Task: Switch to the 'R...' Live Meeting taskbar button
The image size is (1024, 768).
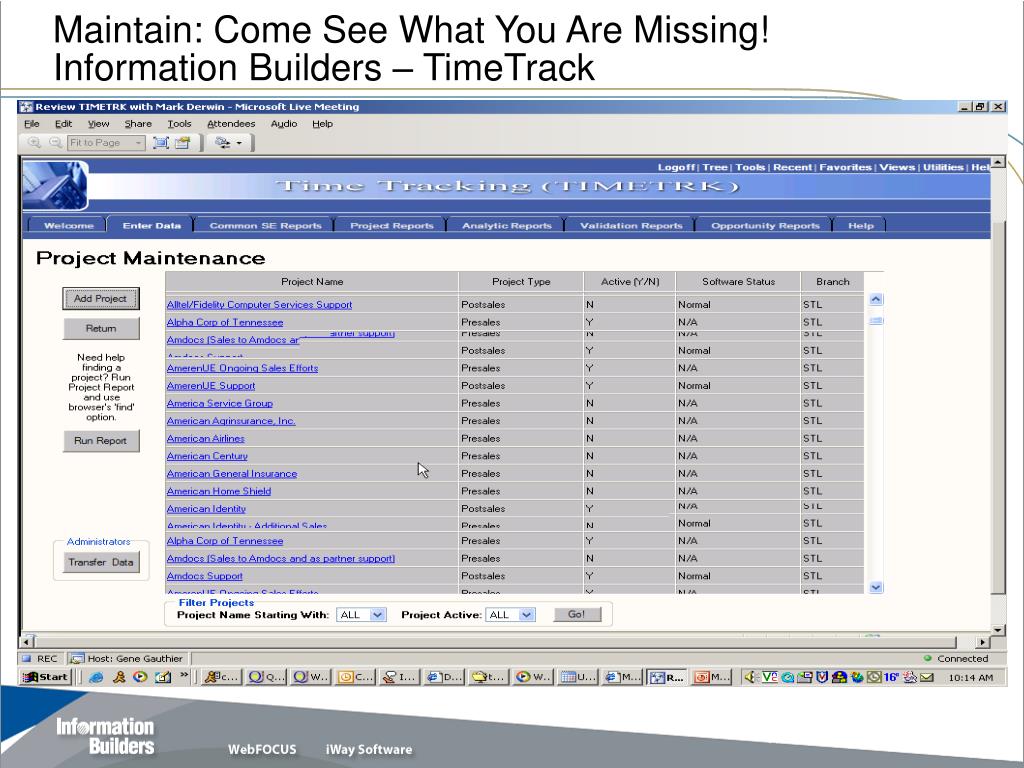Action: [666, 677]
